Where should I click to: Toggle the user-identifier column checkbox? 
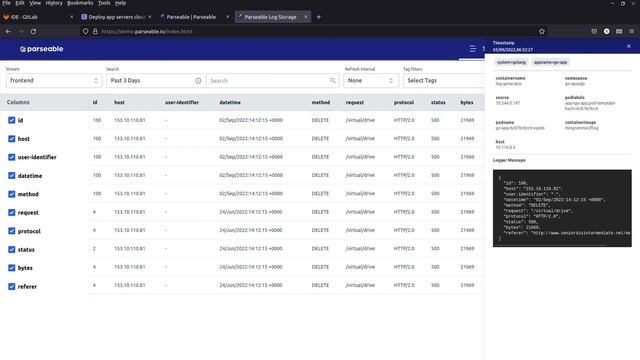tap(11, 157)
